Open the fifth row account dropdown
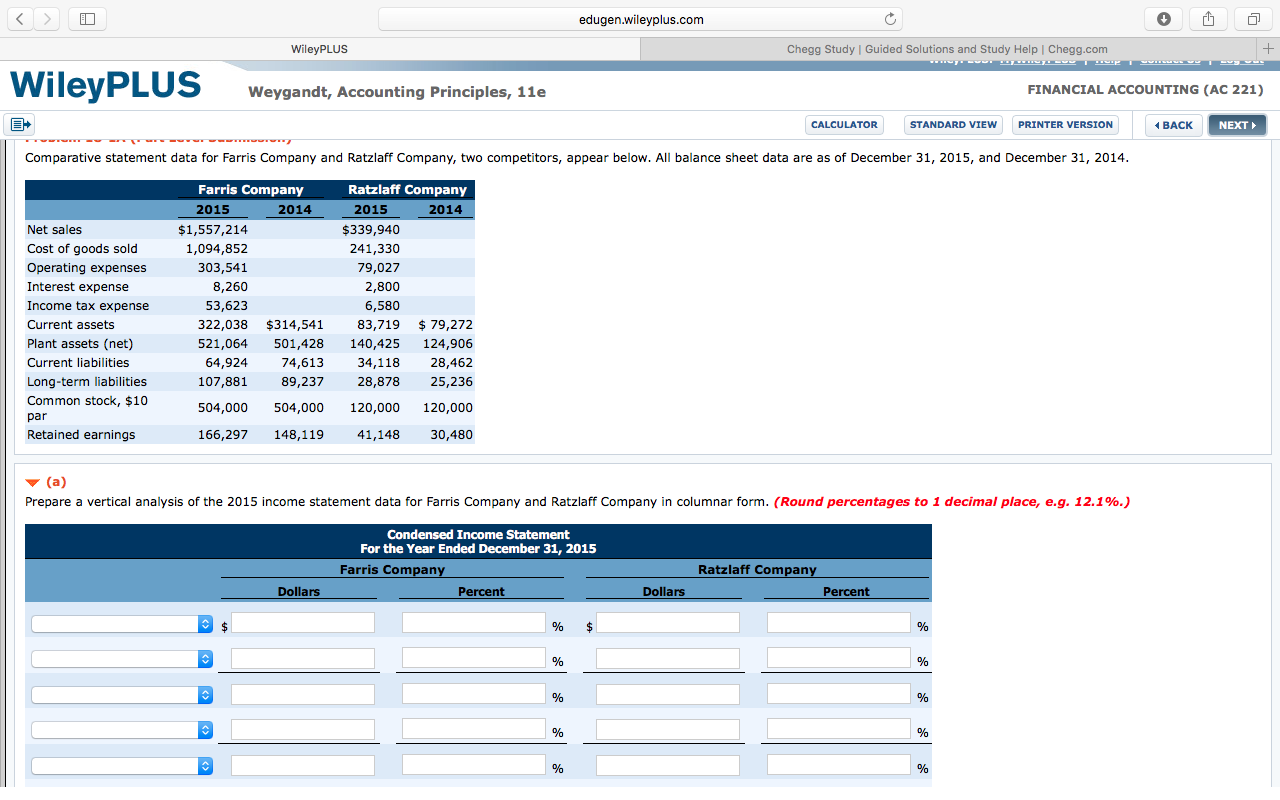This screenshot has height=800, width=1280. [x=123, y=766]
